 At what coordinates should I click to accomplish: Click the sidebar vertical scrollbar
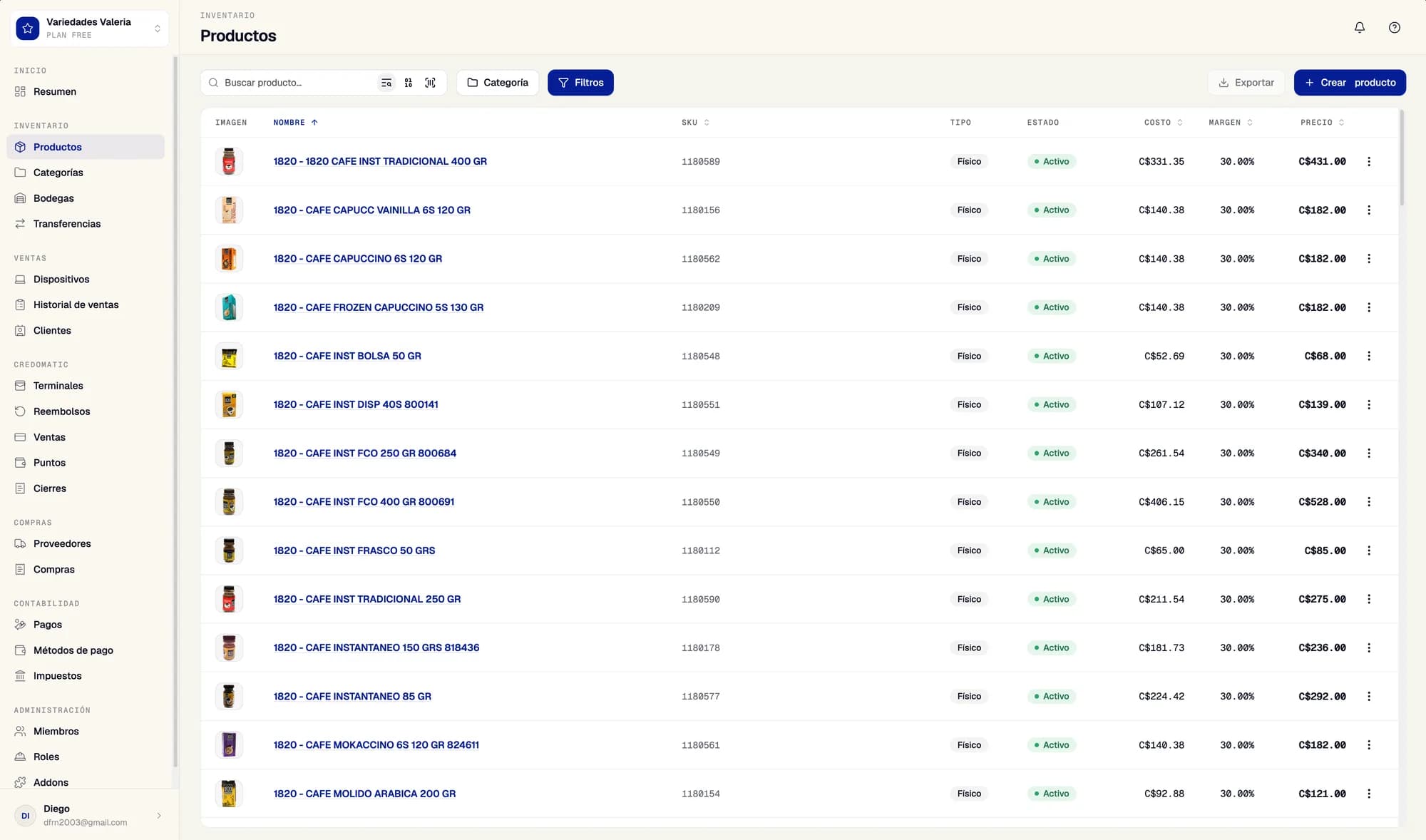pyautogui.click(x=175, y=414)
